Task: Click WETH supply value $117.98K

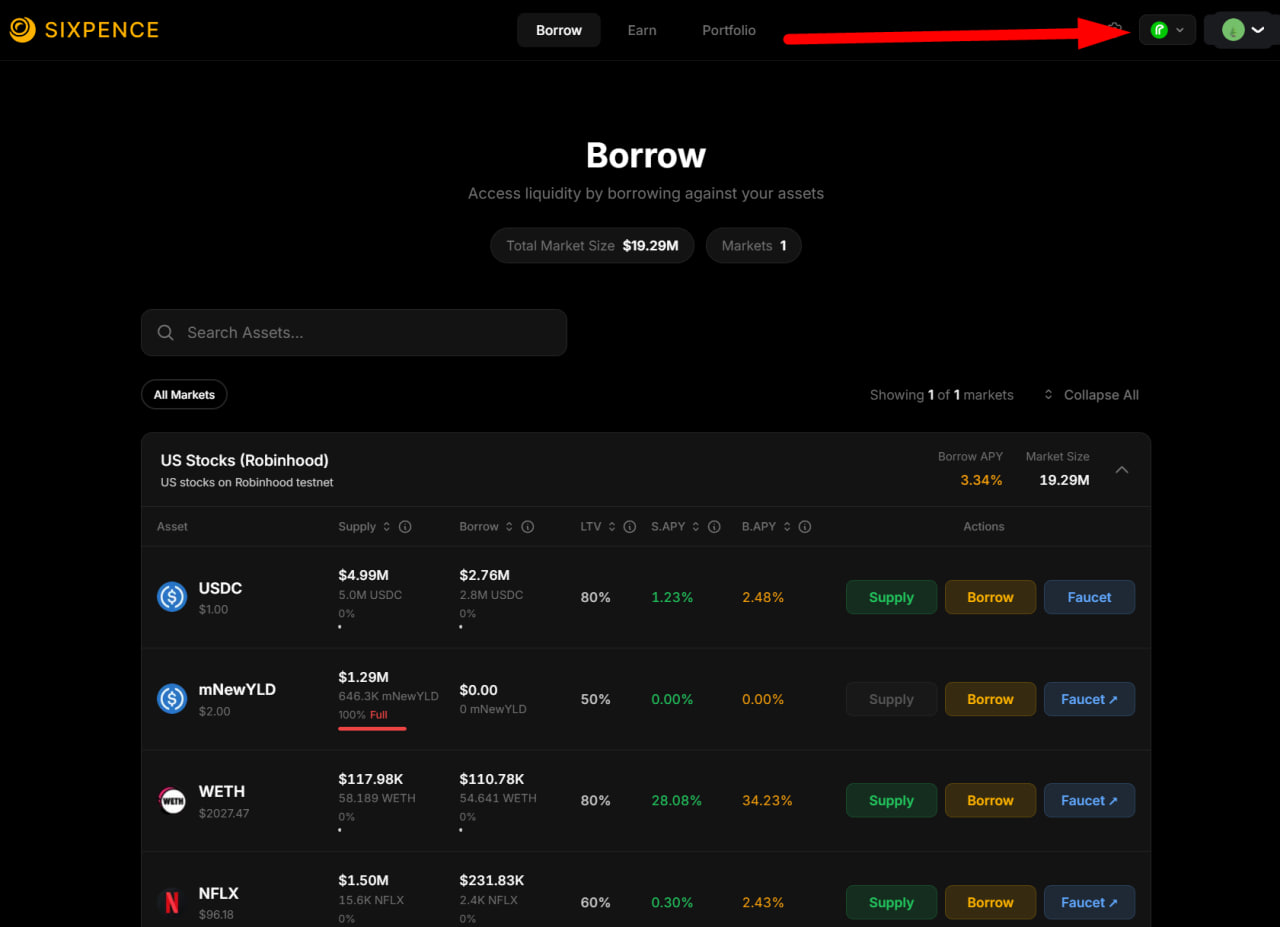Action: (x=370, y=779)
